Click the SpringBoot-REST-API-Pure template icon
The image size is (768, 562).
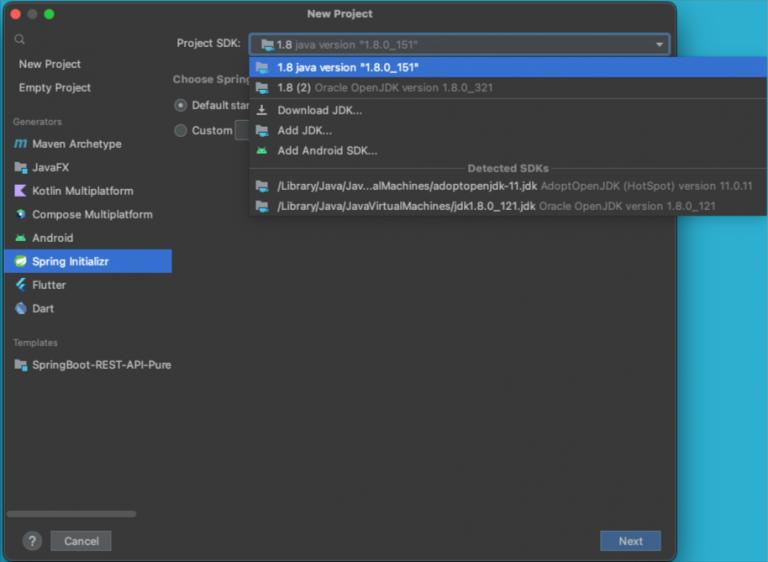click(21, 365)
